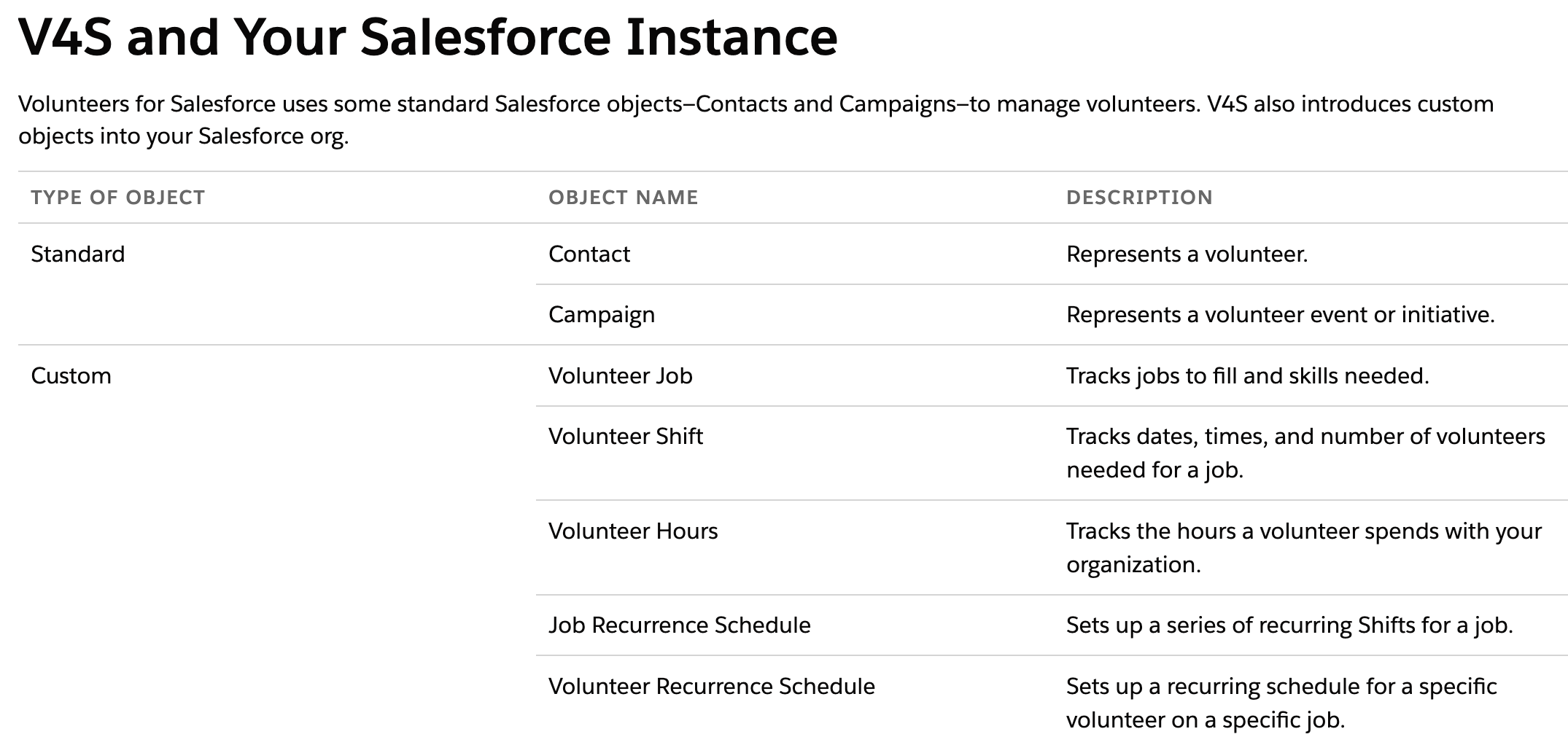Click the "Volunteer Recurrence Schedule" object name
1568x745 pixels.
(711, 687)
